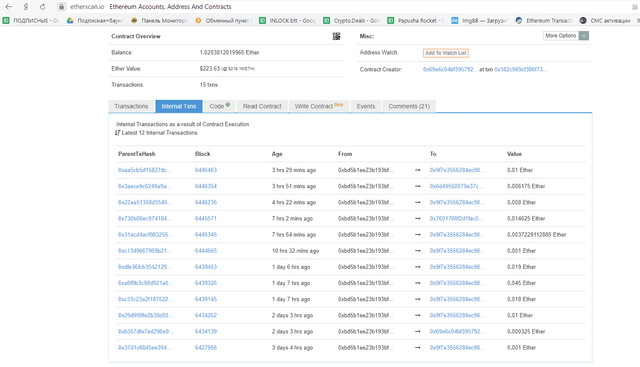
Task: Open the block 6445345 link
Action: click(x=206, y=235)
